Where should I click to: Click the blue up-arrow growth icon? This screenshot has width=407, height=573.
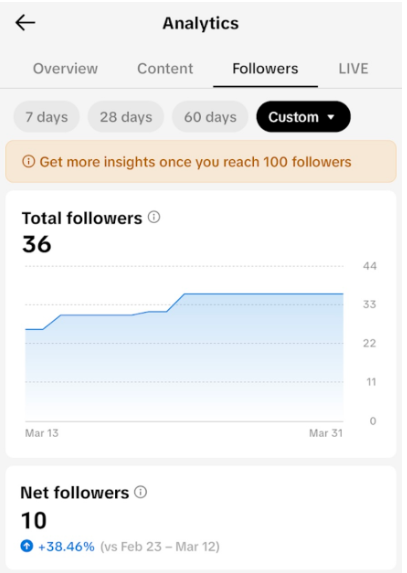(27, 546)
